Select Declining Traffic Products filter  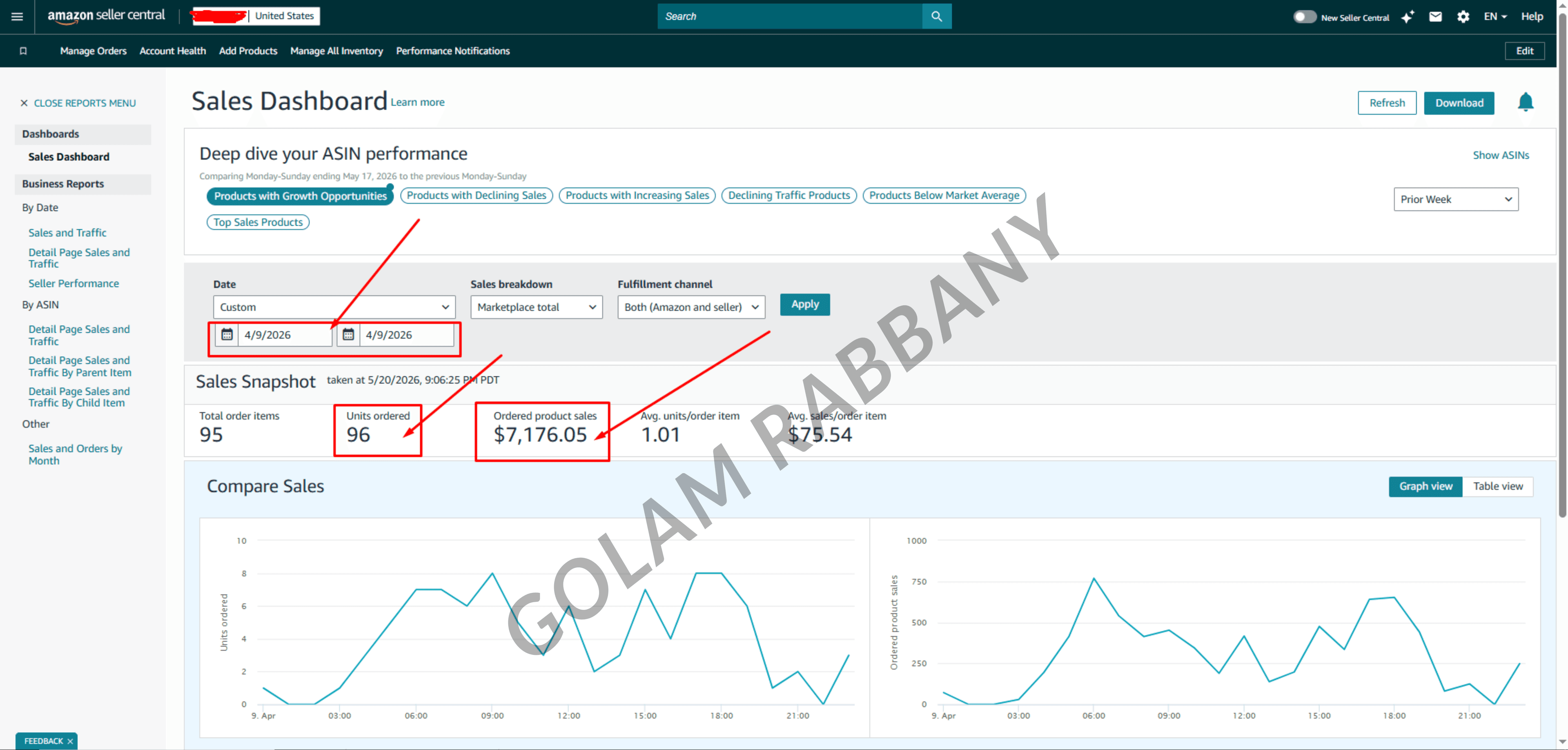point(789,196)
